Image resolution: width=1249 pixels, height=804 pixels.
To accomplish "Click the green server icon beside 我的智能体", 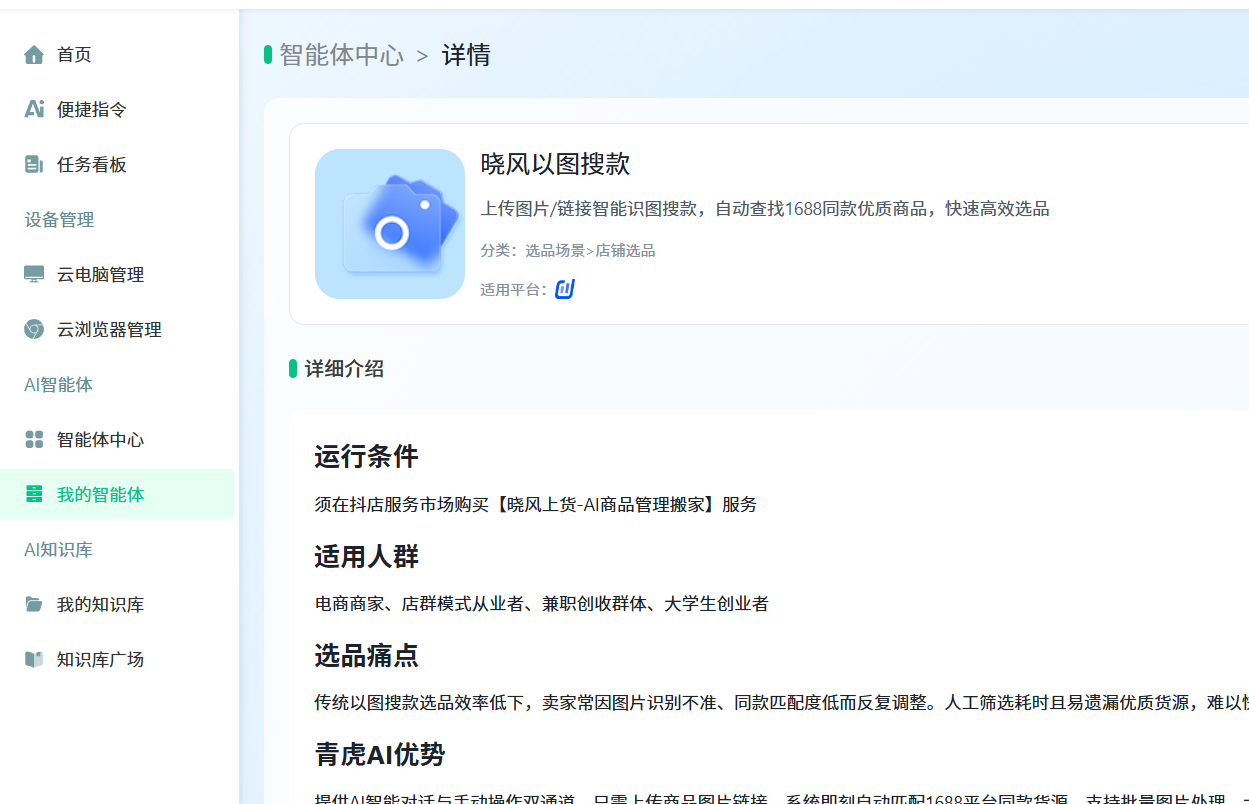I will pos(34,494).
